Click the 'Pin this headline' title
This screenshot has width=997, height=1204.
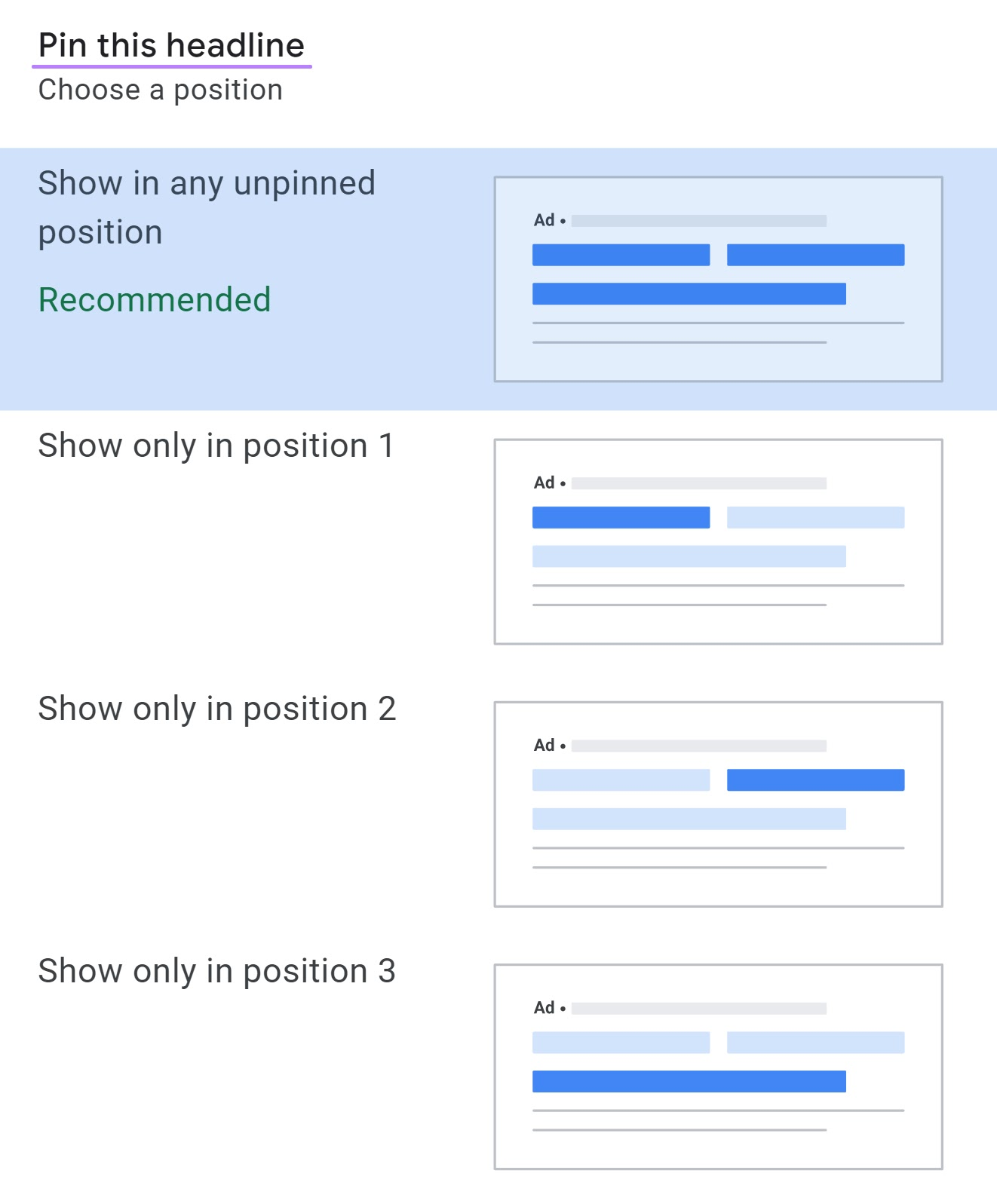tap(172, 44)
